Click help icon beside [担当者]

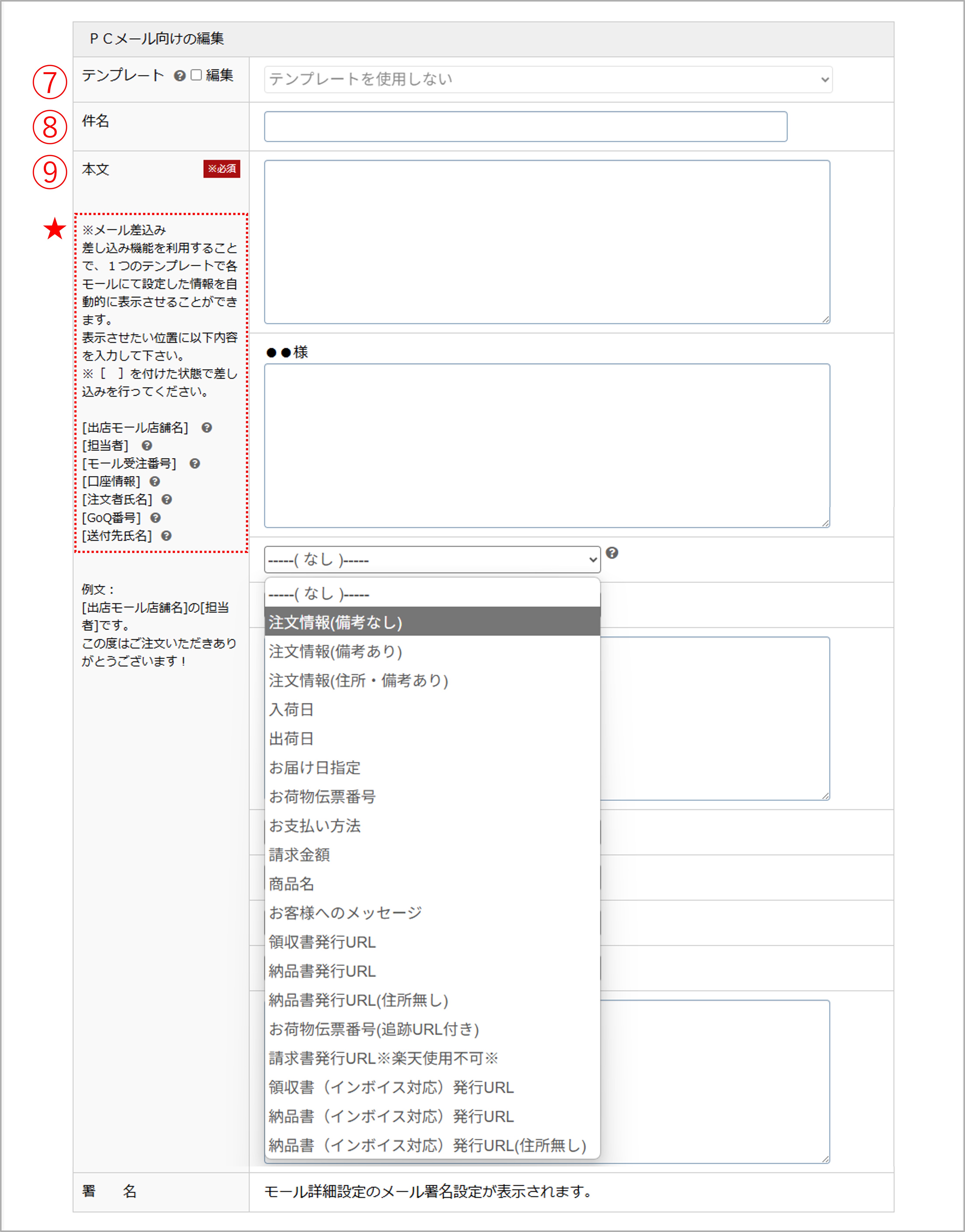(x=147, y=446)
